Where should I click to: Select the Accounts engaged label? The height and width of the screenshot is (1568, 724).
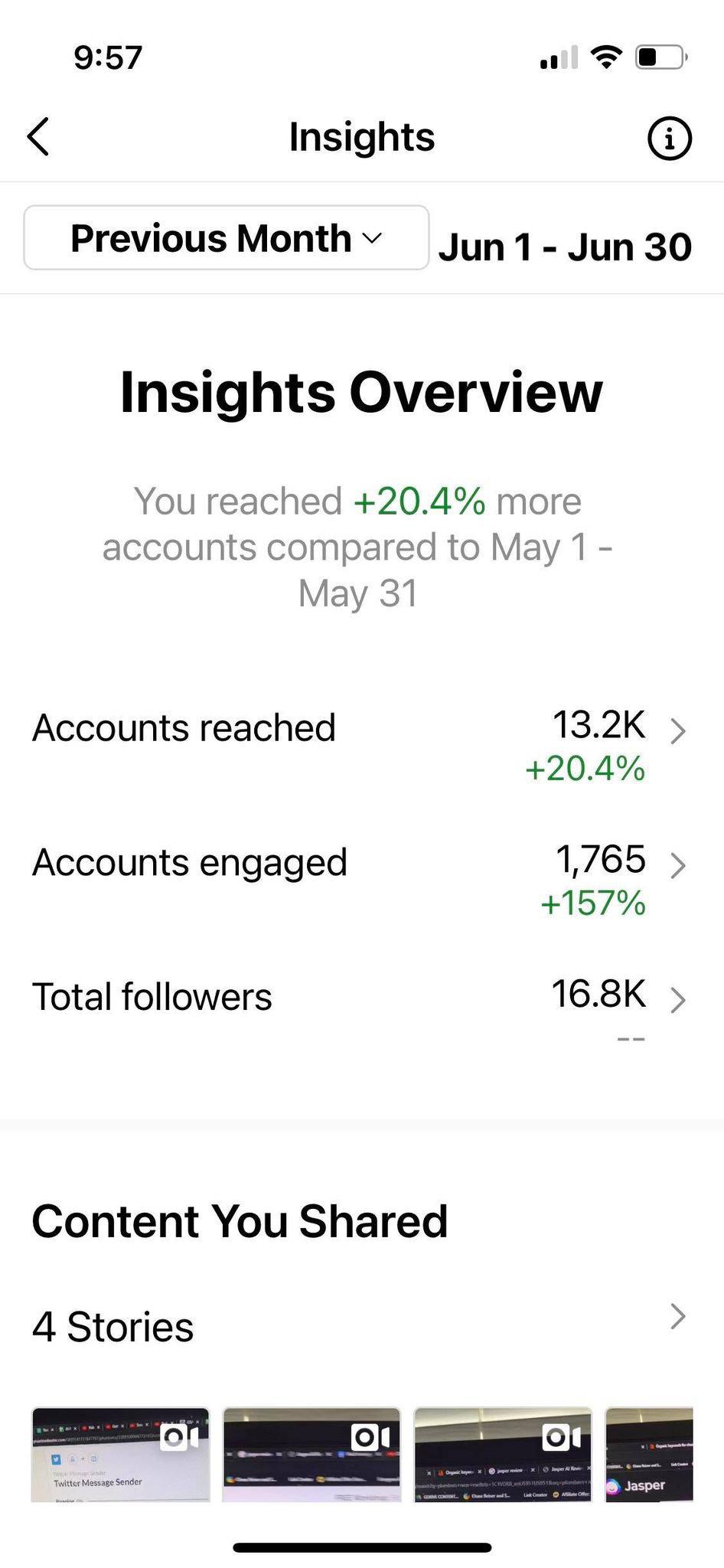(190, 863)
